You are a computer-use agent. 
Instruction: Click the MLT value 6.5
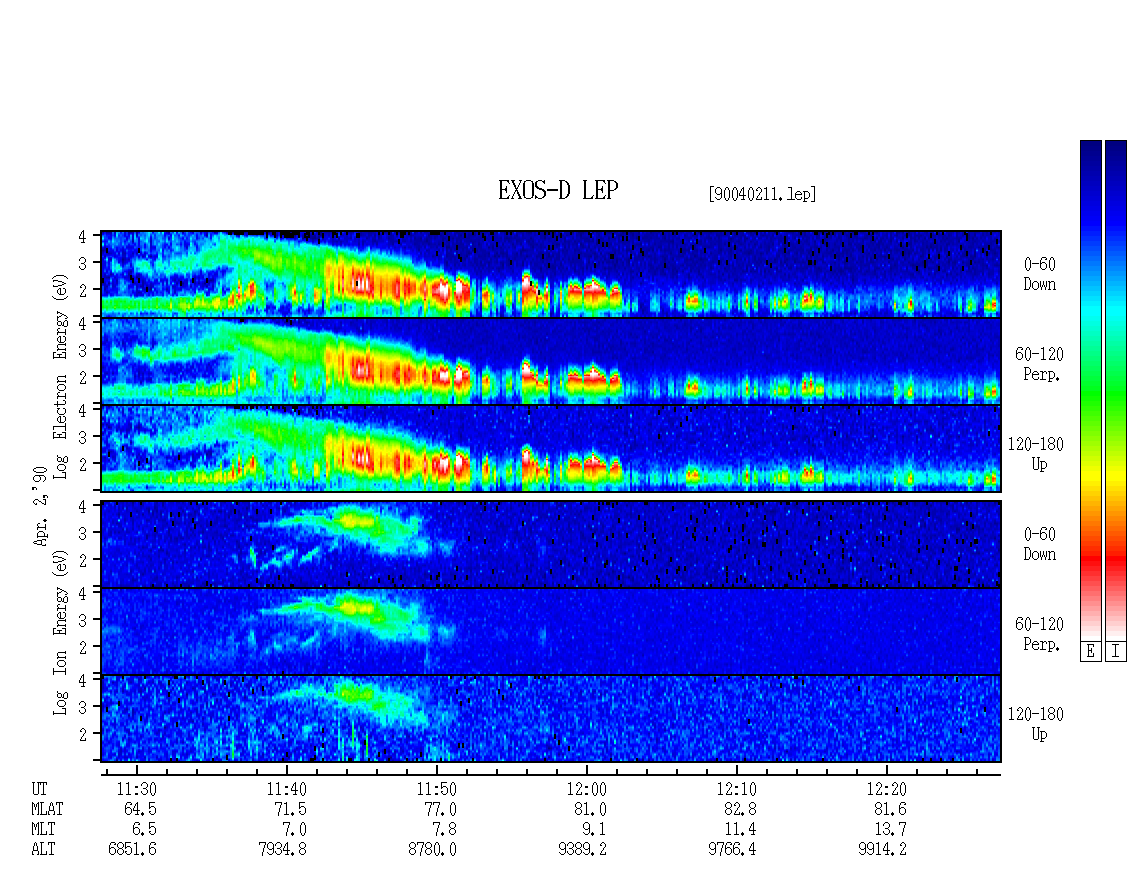144,830
